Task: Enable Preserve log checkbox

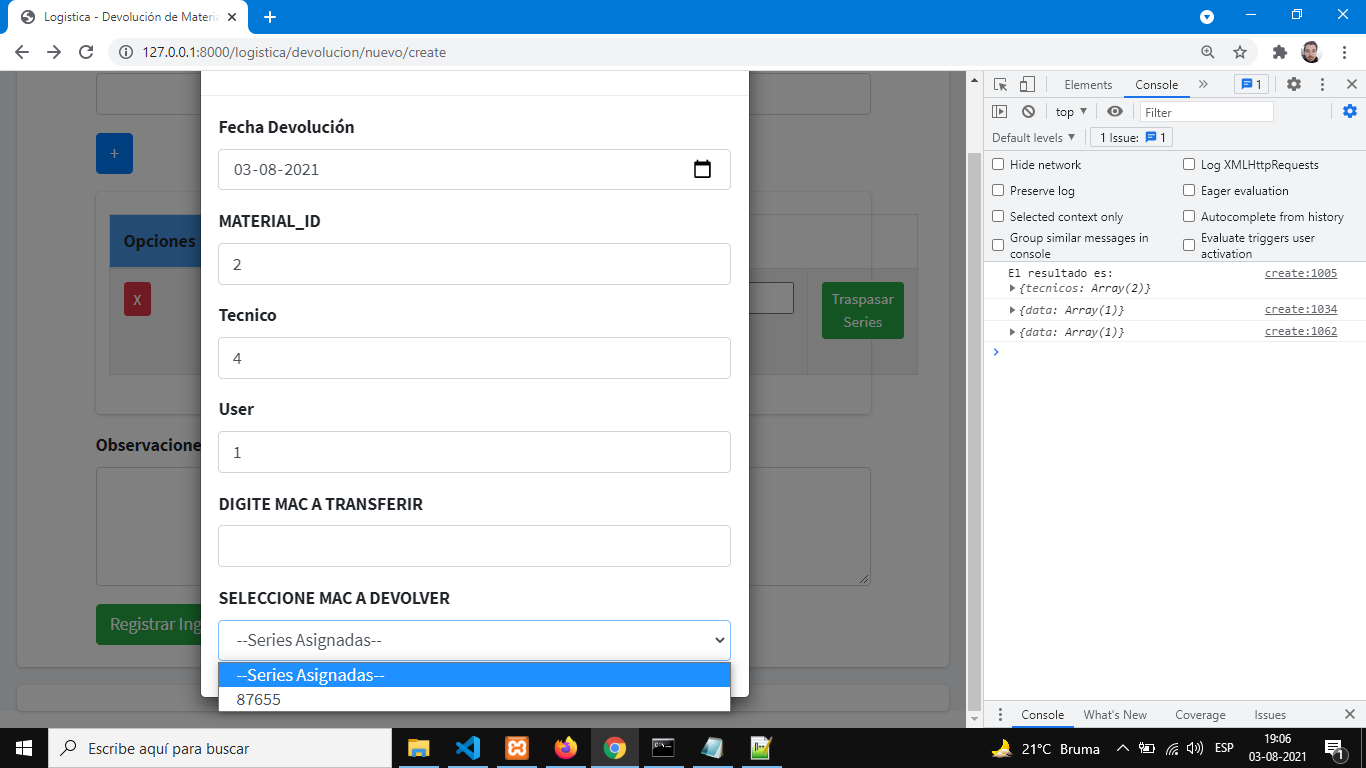Action: (998, 190)
